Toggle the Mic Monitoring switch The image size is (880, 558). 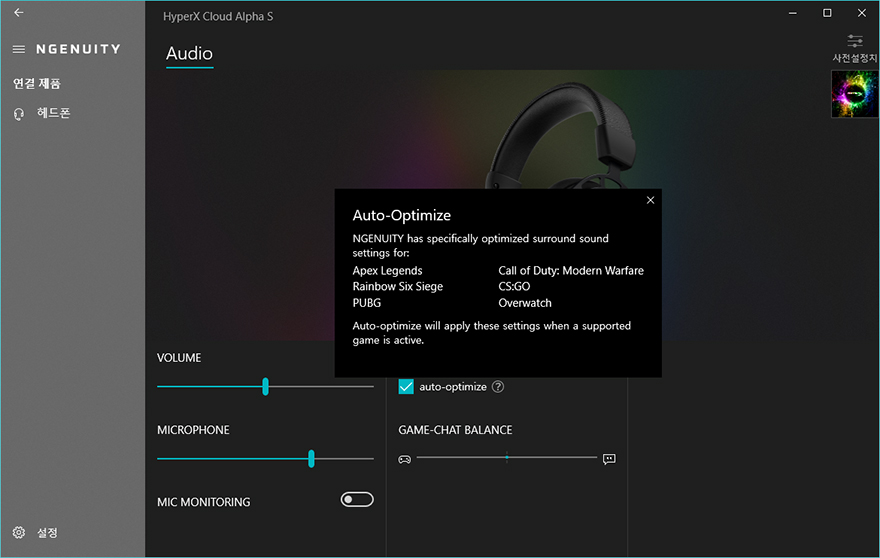pyautogui.click(x=357, y=499)
